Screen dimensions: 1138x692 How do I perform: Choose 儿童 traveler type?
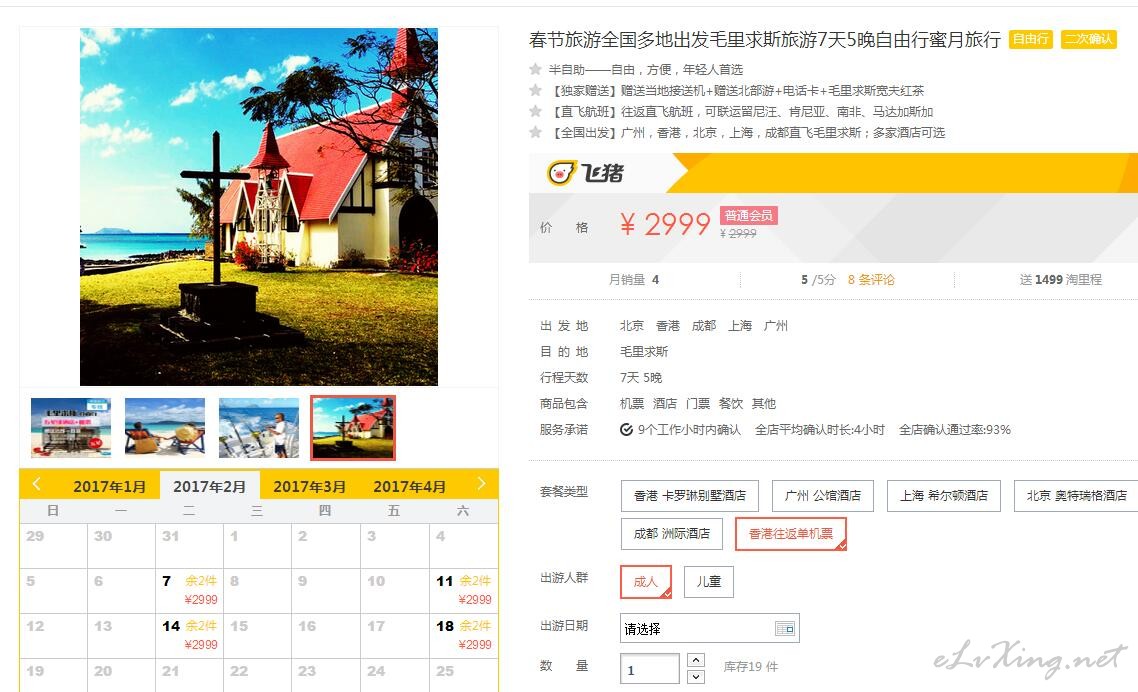pyautogui.click(x=708, y=582)
